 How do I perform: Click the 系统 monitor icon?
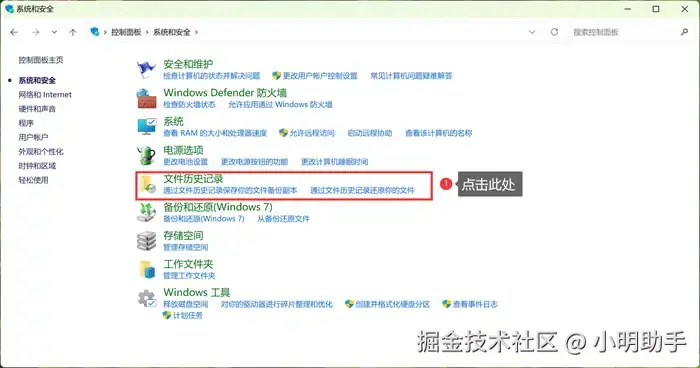coord(146,127)
